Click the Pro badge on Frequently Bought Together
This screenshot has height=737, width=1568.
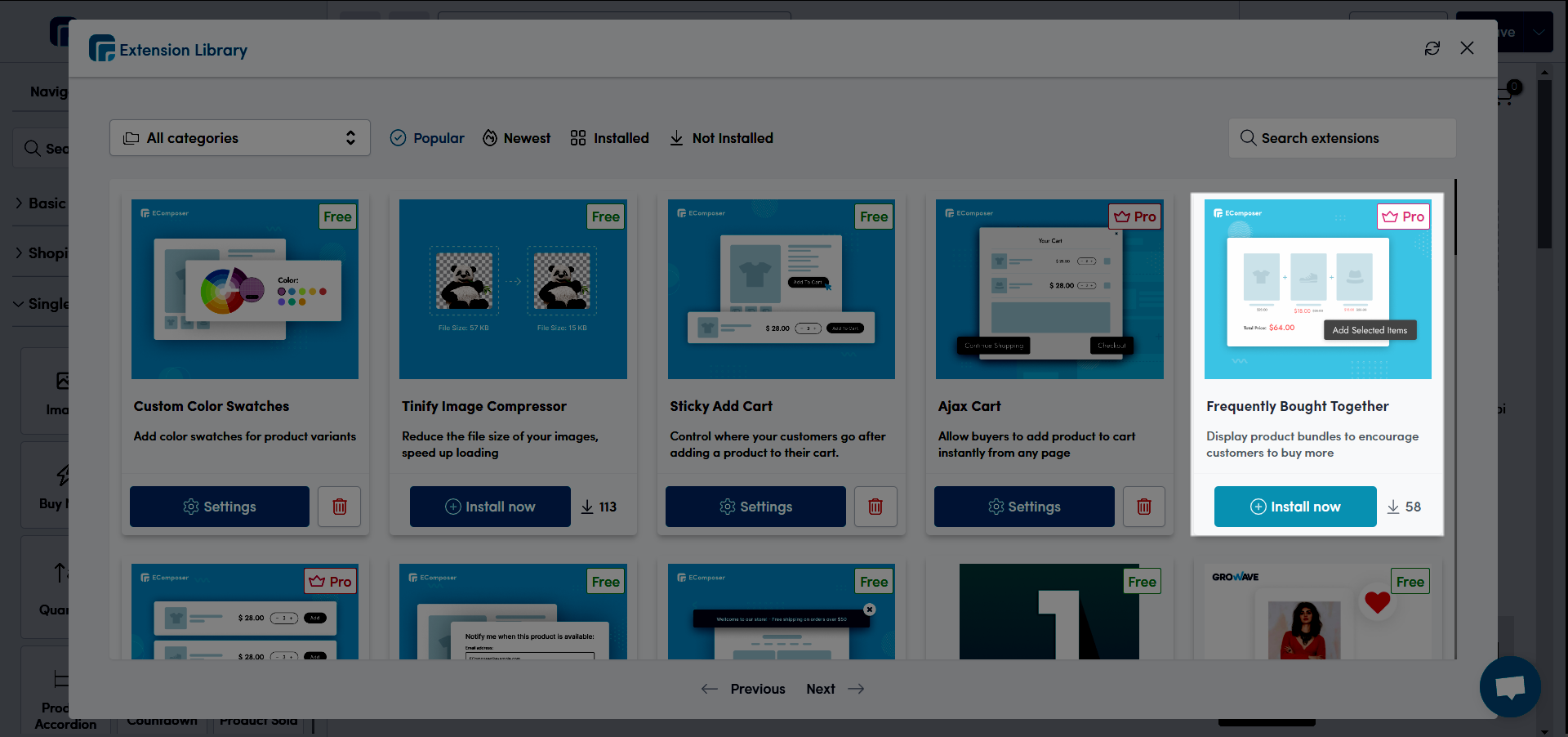pos(1403,217)
